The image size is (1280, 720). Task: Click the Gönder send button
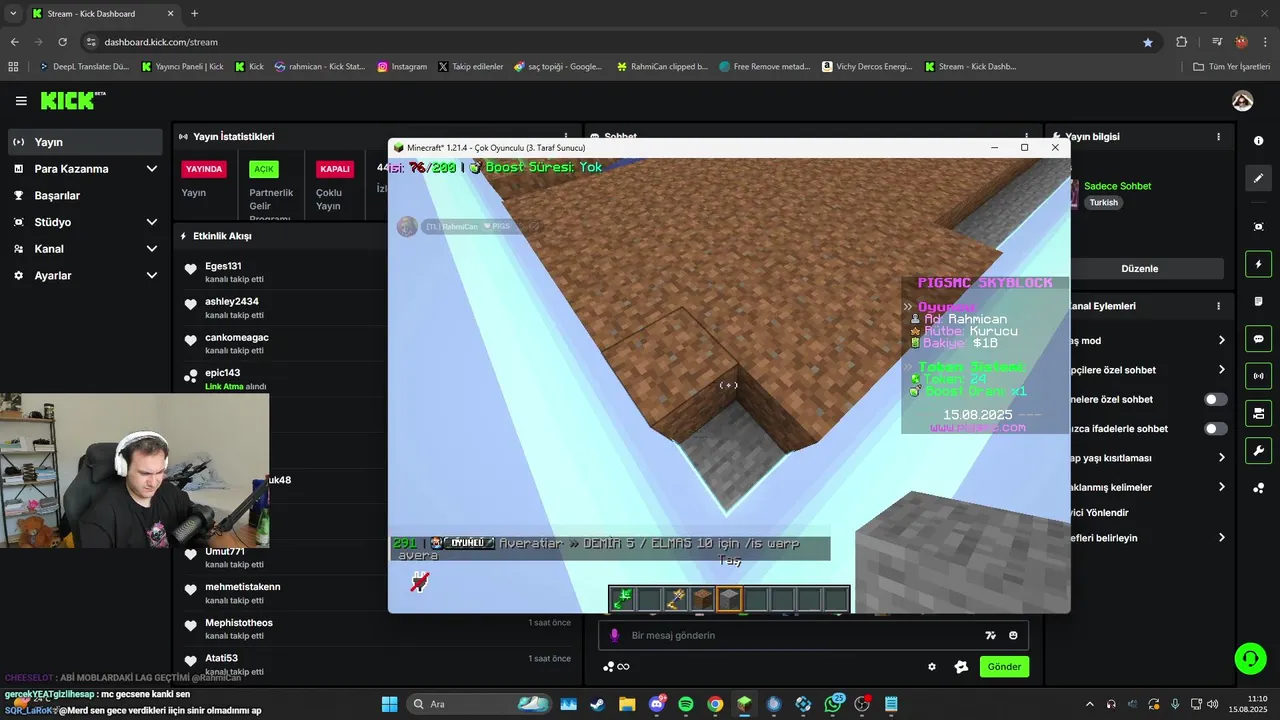[1004, 667]
